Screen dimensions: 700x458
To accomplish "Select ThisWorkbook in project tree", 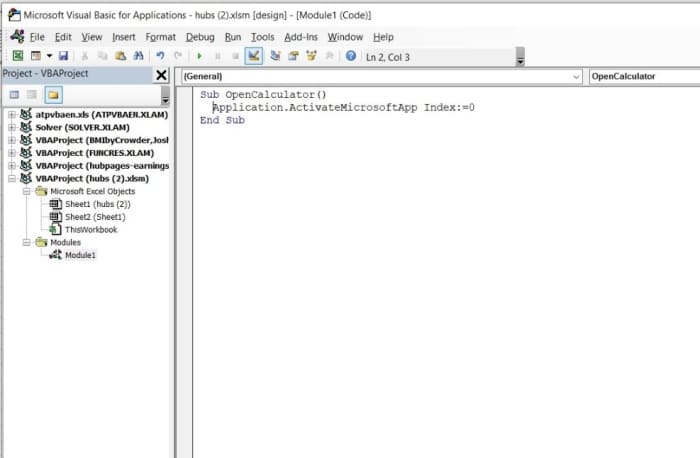I will 91,229.
